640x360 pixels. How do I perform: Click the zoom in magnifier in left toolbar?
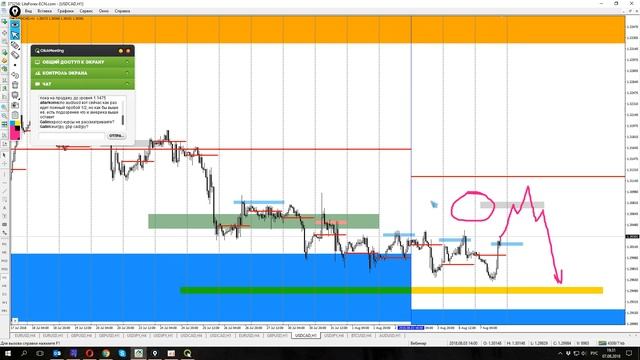coord(4,107)
